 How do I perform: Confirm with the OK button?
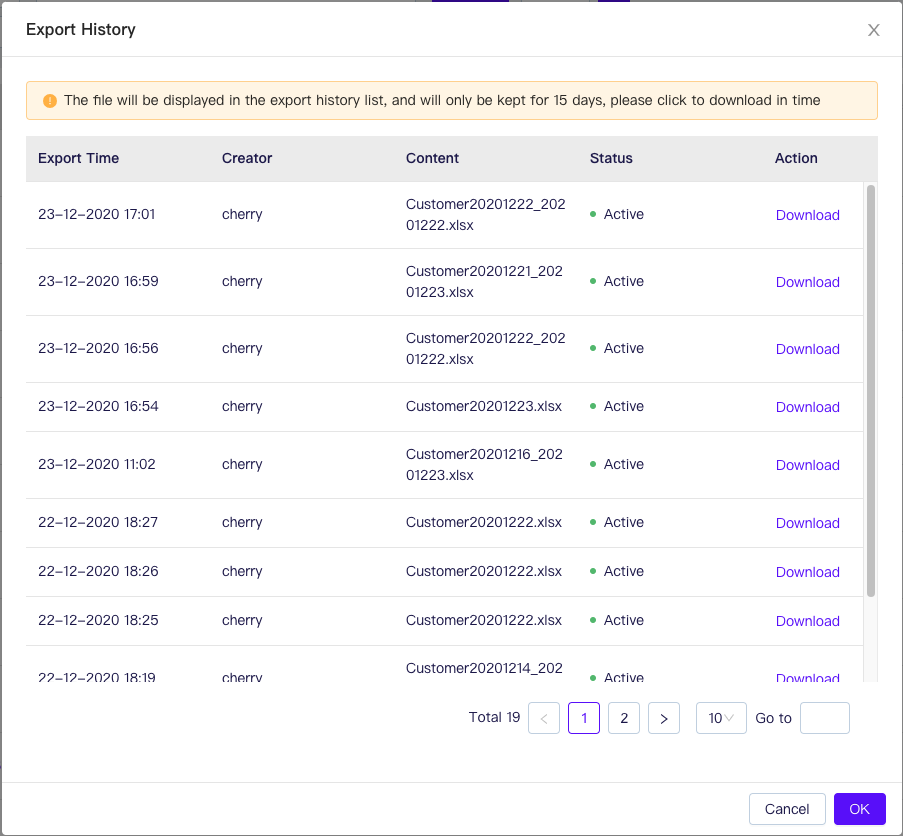859,809
